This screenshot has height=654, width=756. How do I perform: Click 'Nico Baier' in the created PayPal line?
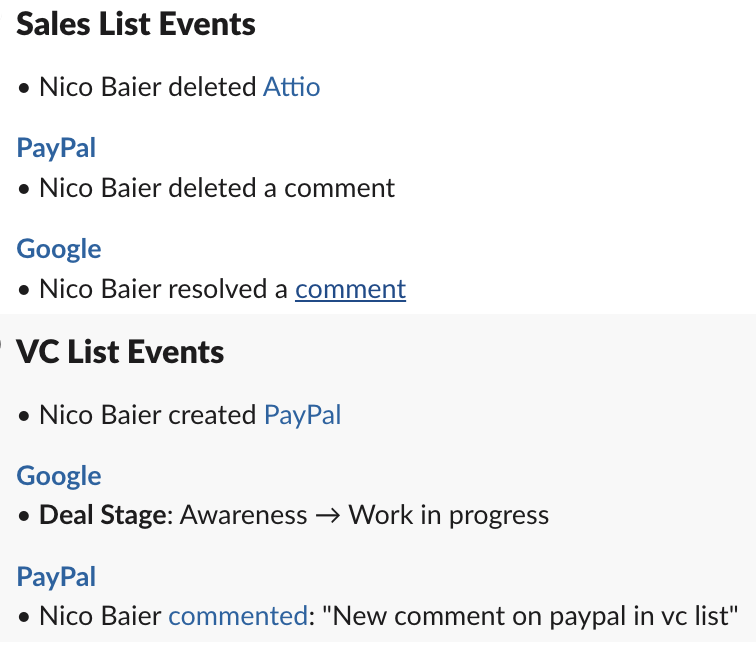100,414
